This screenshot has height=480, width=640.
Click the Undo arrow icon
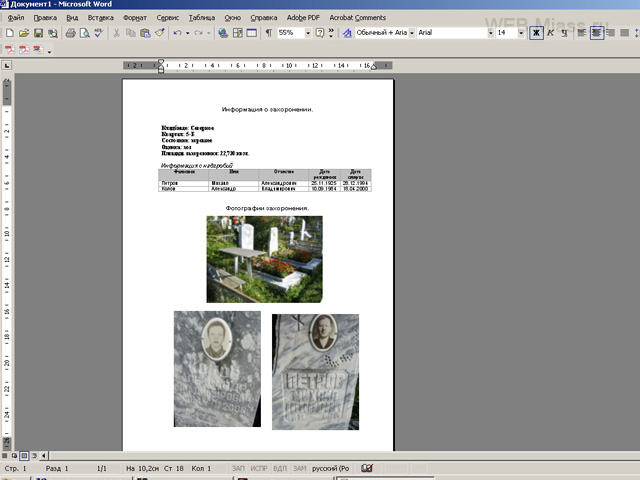tap(176, 33)
